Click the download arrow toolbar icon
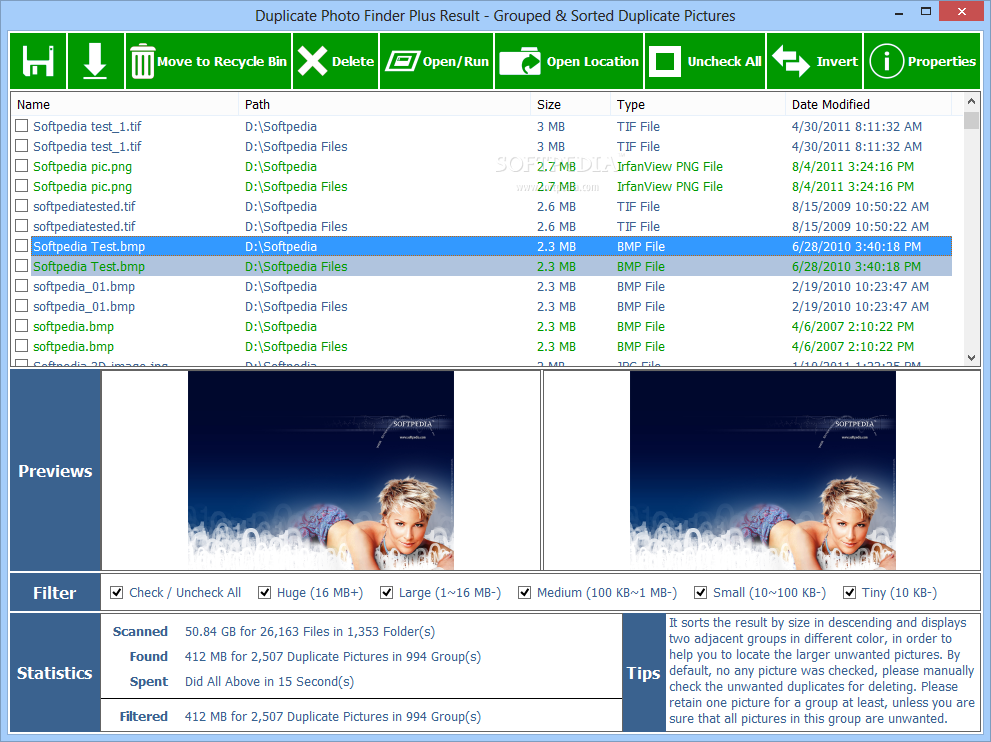 [x=95, y=61]
